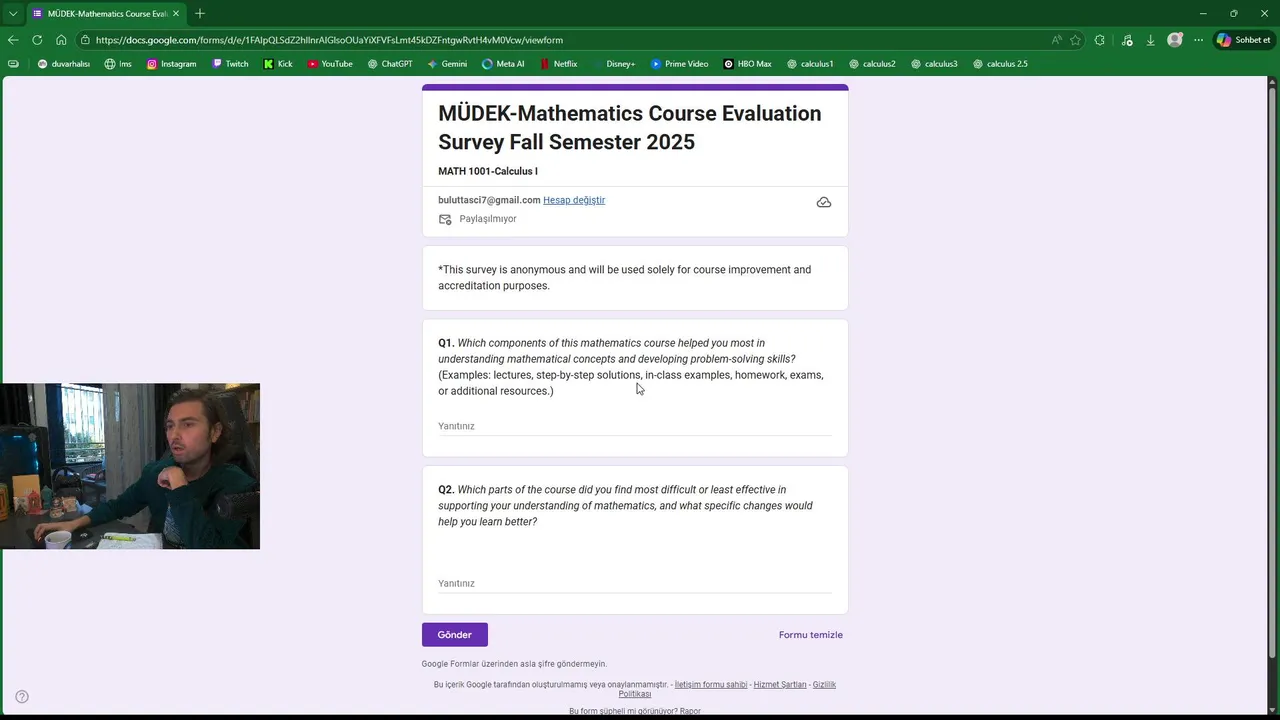Click the Read aloud icon in address bar
The width and height of the screenshot is (1280, 720).
[x=1057, y=40]
